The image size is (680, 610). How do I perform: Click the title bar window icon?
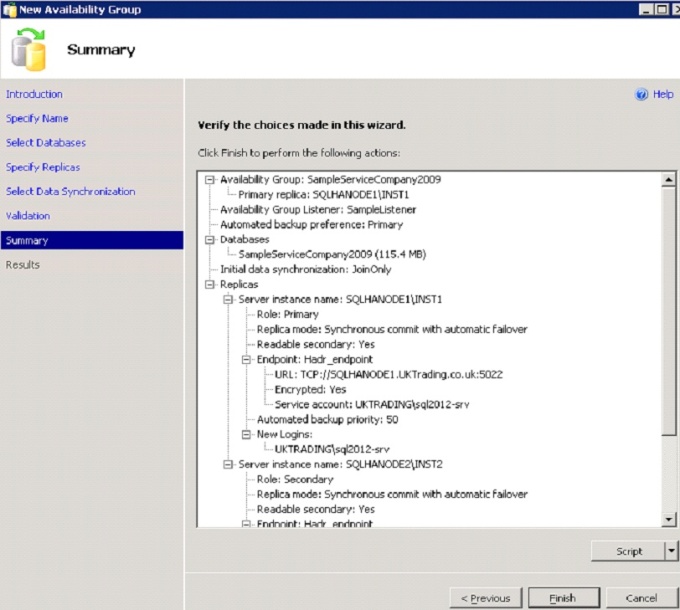tap(10, 10)
